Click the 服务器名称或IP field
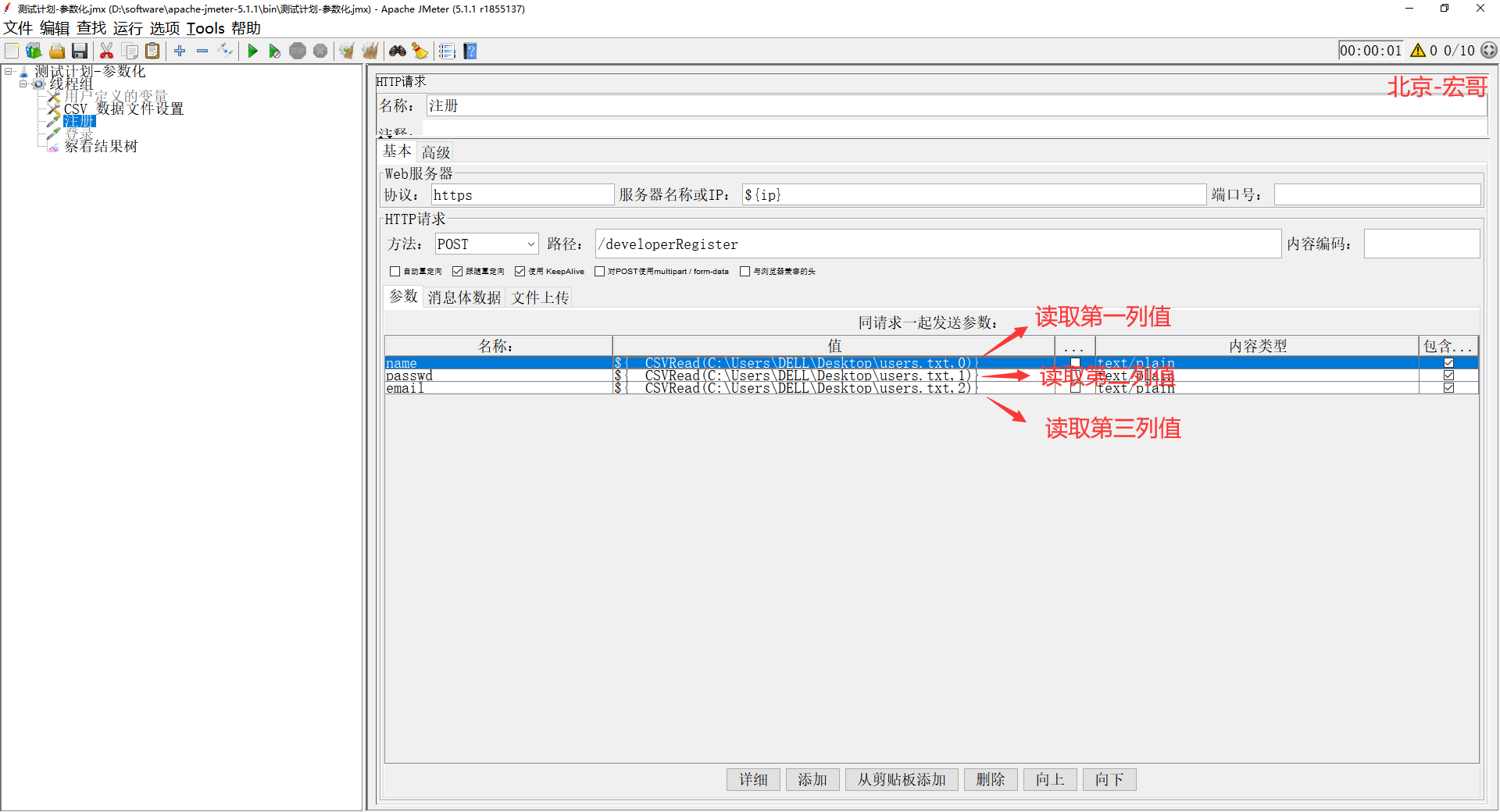 pyautogui.click(x=974, y=194)
